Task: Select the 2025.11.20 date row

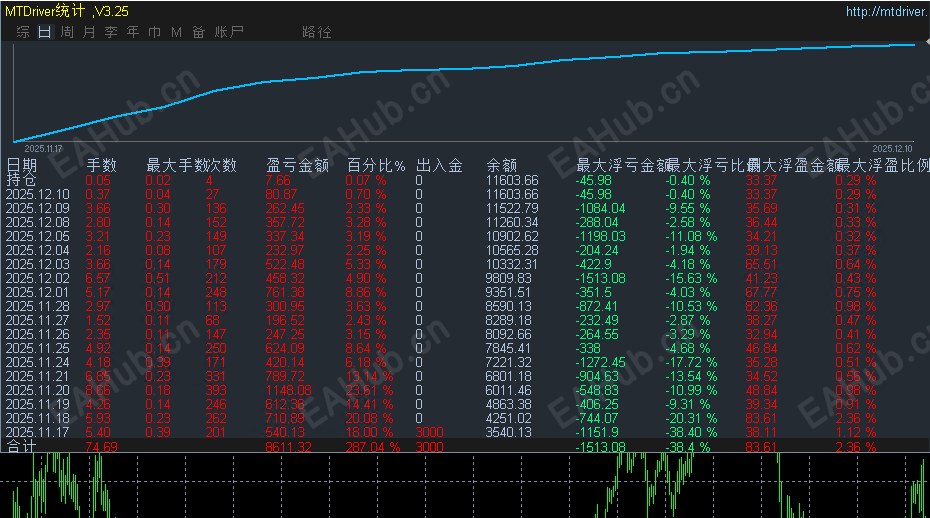Action: tap(37, 390)
